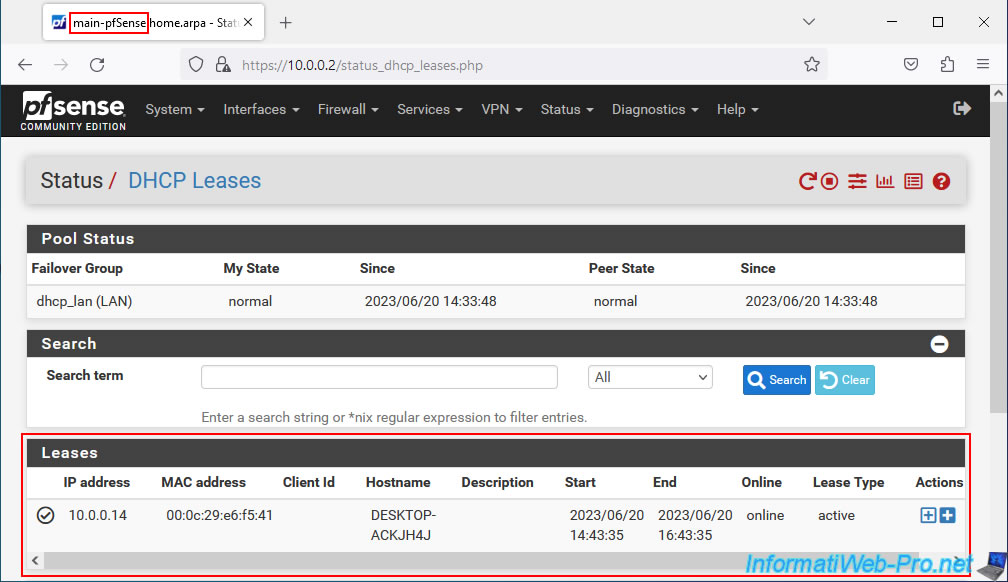Open the browser extensions icon
This screenshot has width=1008, height=582.
(947, 64)
